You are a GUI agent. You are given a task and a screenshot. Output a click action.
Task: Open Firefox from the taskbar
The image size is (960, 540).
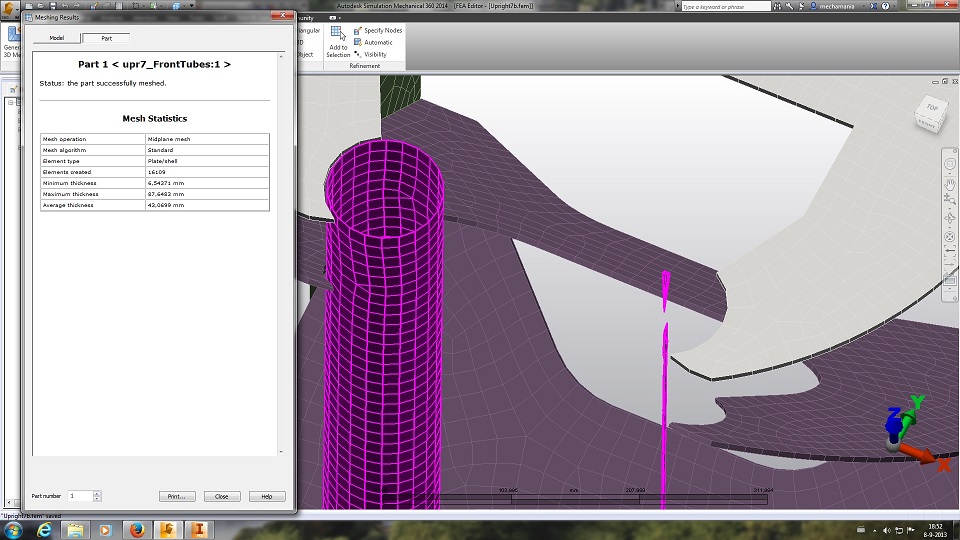click(137, 529)
